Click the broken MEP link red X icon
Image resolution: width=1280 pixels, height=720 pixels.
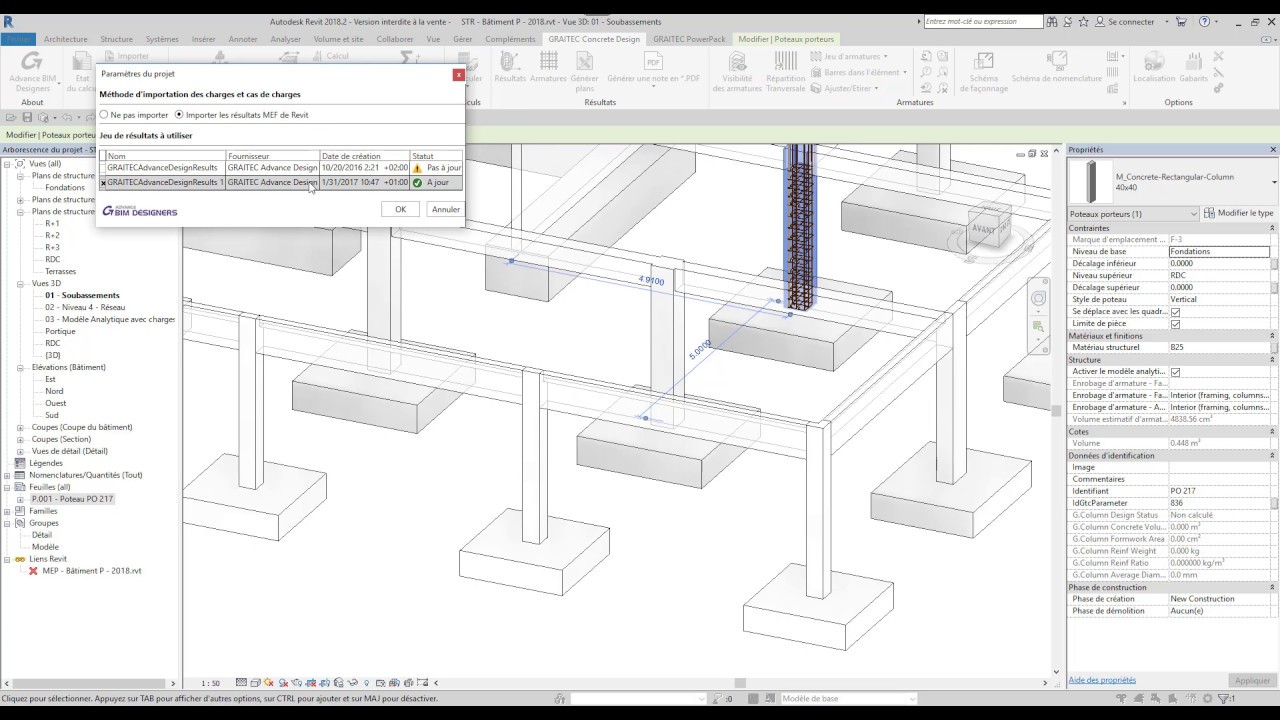tap(33, 571)
